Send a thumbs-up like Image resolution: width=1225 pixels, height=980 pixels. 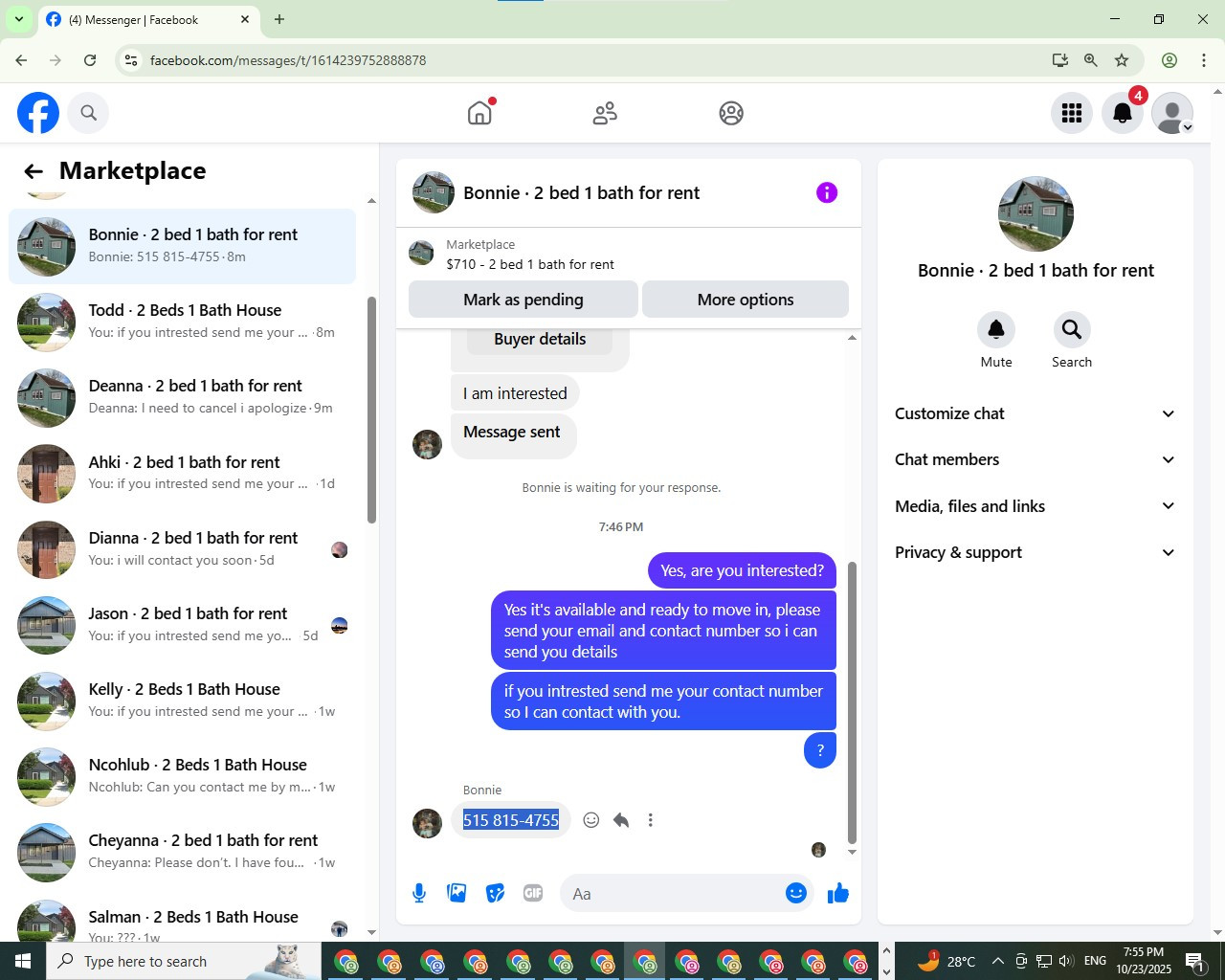click(x=838, y=893)
